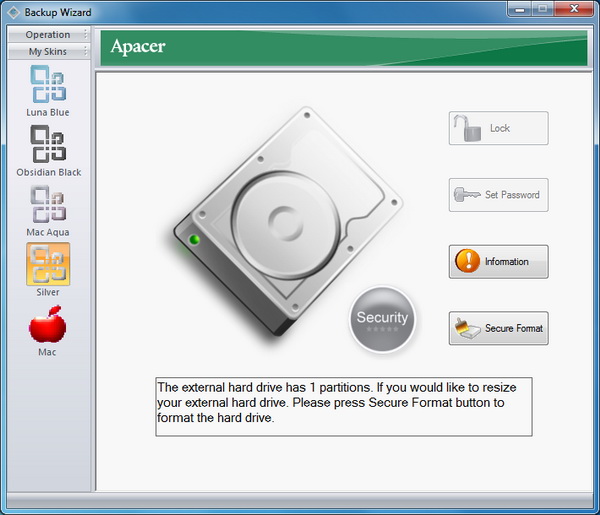Click the My Skins header grip dots
The image size is (600, 515).
pyautogui.click(x=86, y=51)
